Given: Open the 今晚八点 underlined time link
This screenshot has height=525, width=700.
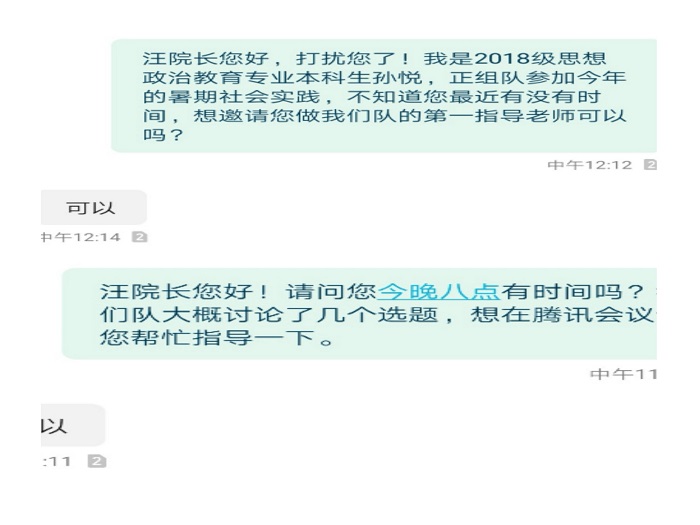Looking at the screenshot, I should (438, 292).
